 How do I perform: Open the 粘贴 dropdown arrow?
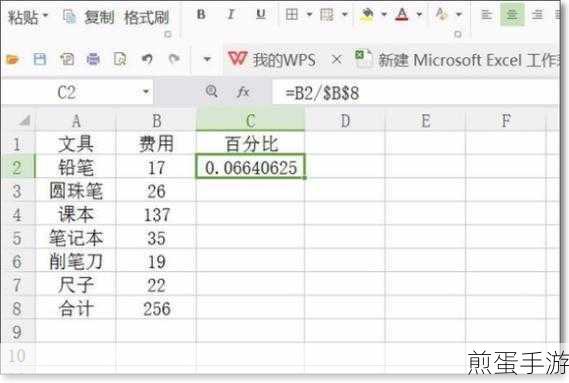click(x=45, y=16)
